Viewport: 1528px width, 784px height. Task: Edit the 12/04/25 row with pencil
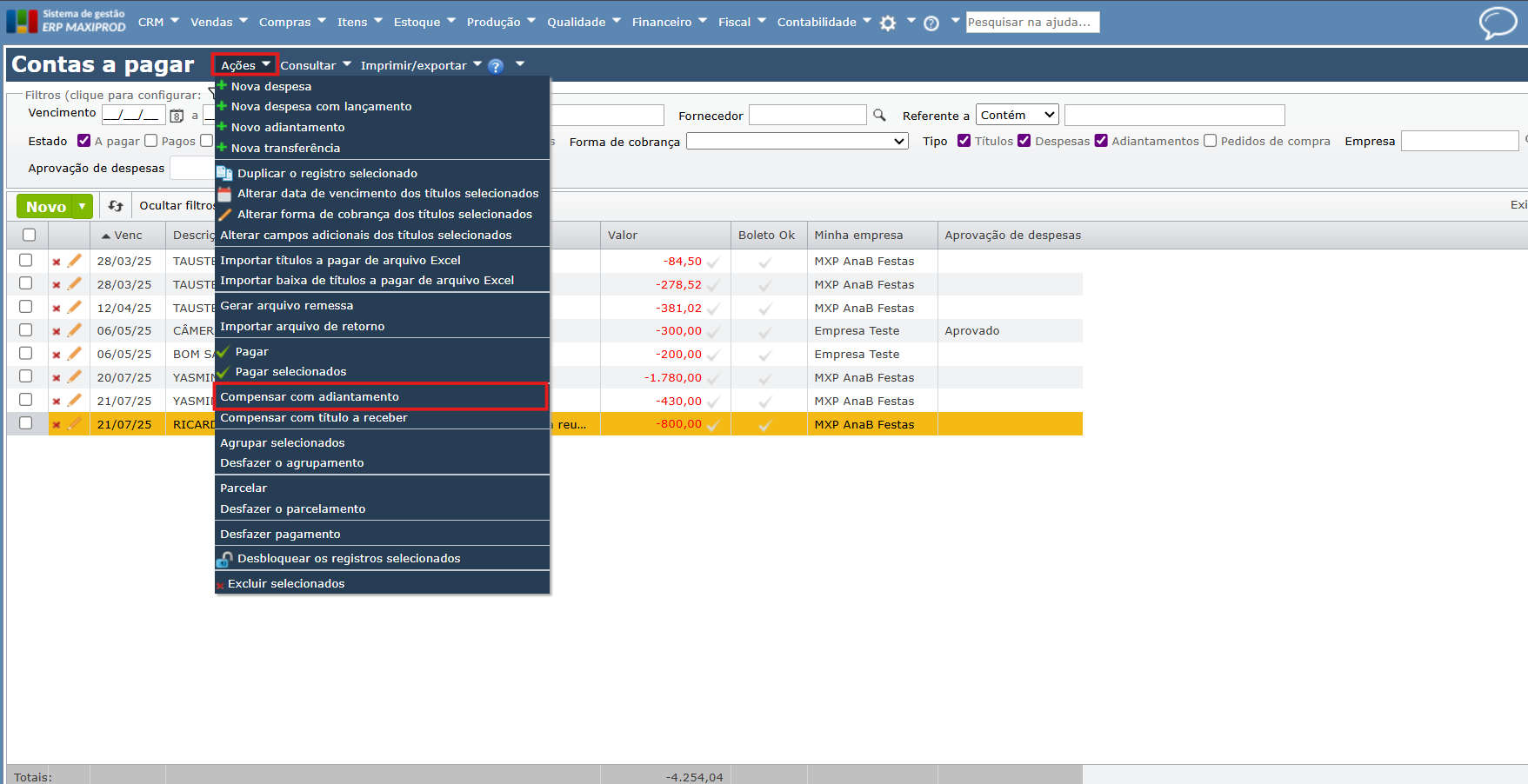click(75, 308)
